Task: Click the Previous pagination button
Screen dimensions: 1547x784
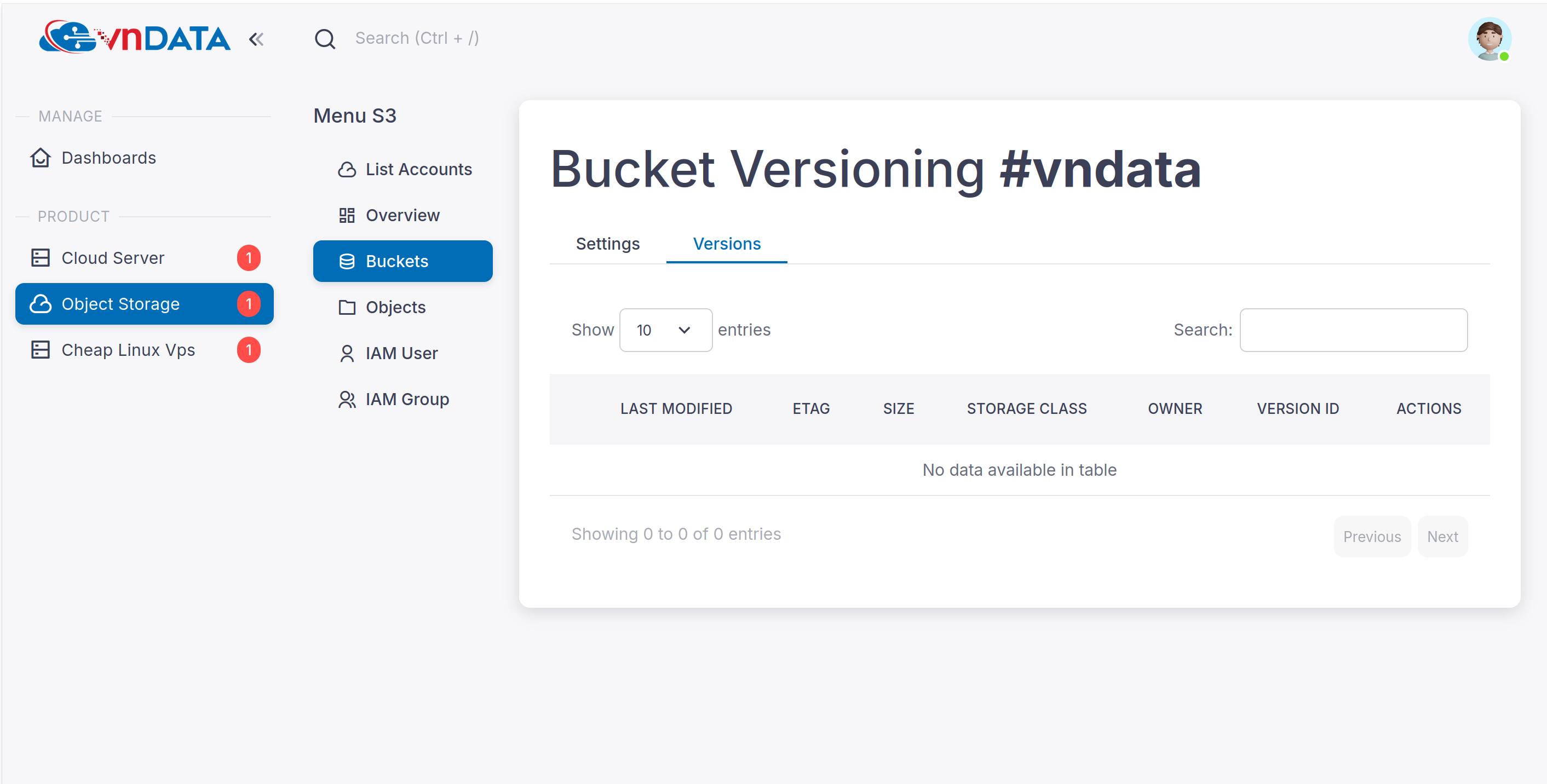Action: pyautogui.click(x=1372, y=537)
